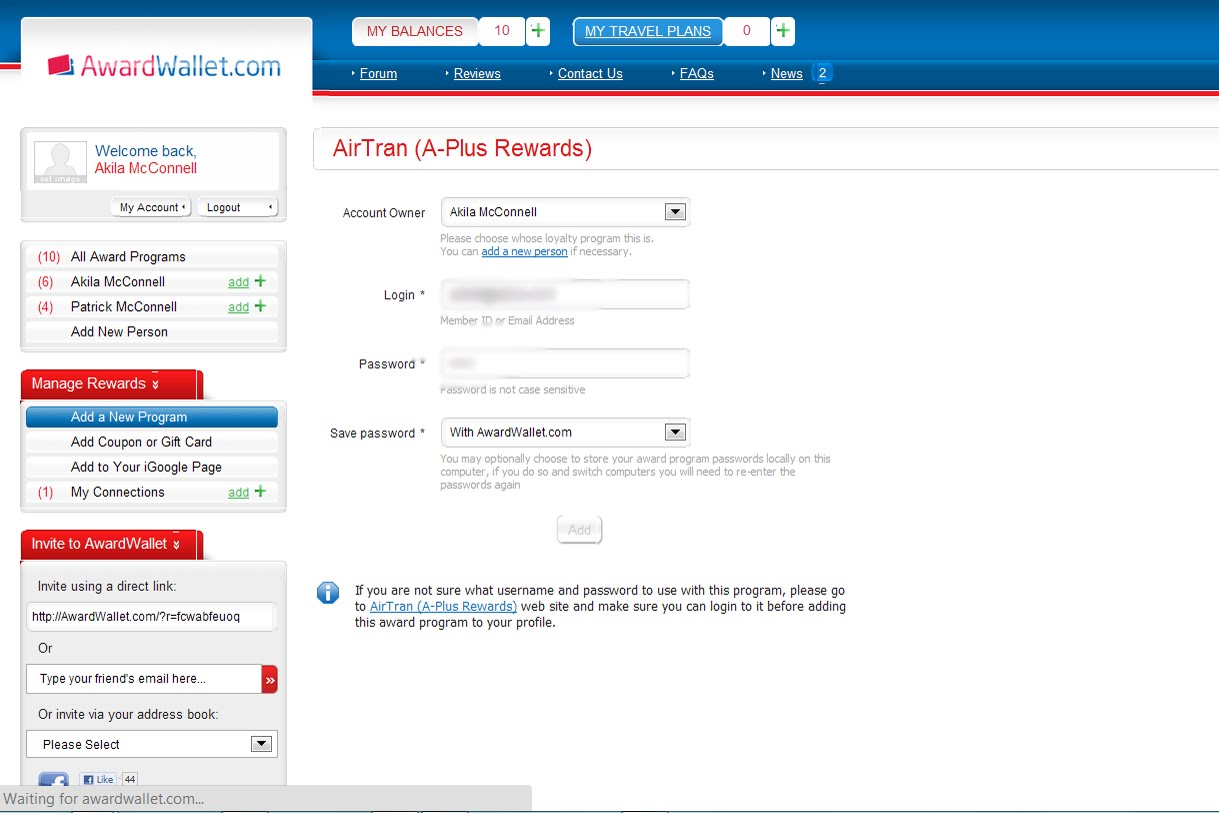The width and height of the screenshot is (1219, 813).
Task: Click the Login input field
Action: [565, 295]
